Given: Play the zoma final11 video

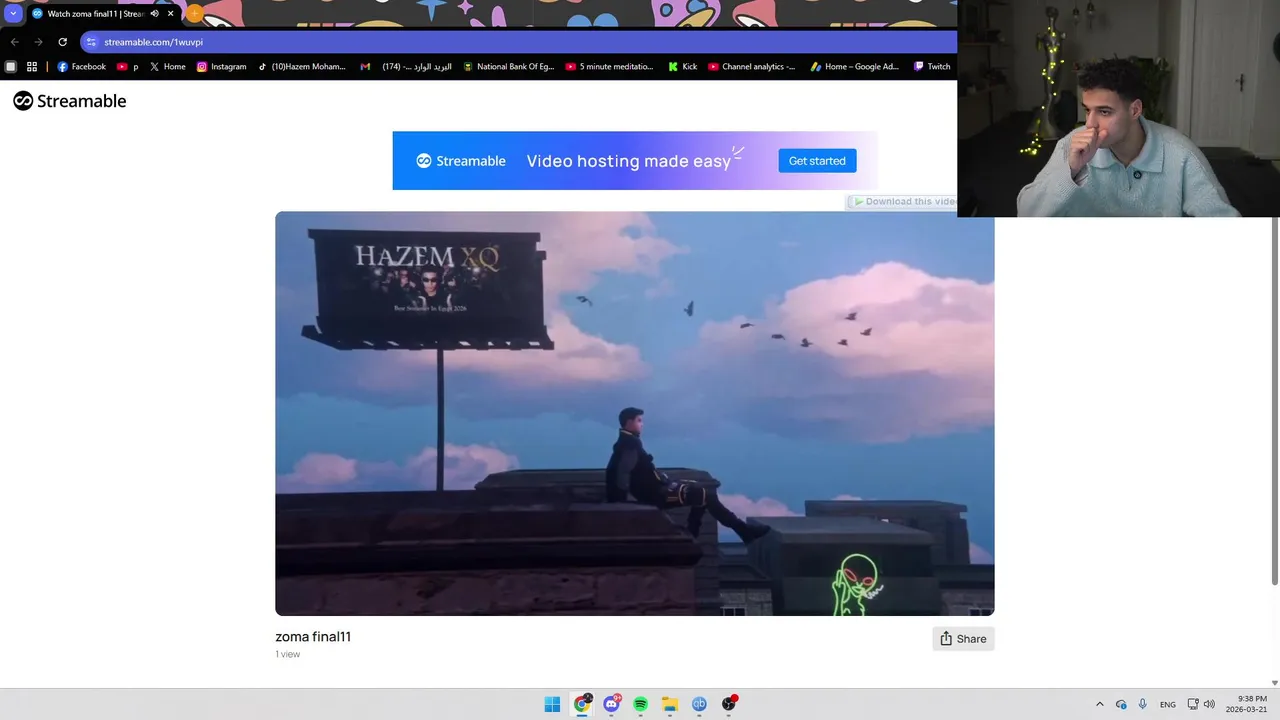Looking at the screenshot, I should tap(634, 413).
